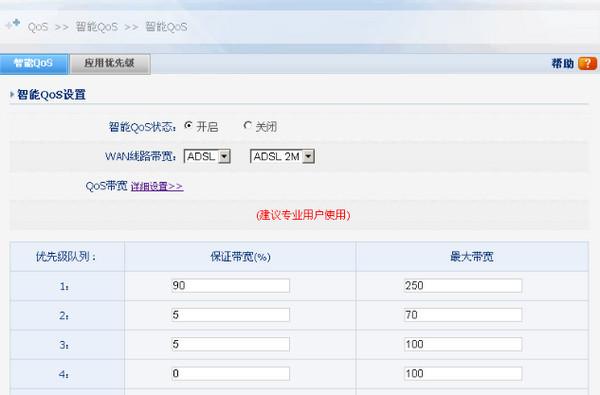Switch to the 应用优先级 tab
600x395 pixels.
coord(109,63)
